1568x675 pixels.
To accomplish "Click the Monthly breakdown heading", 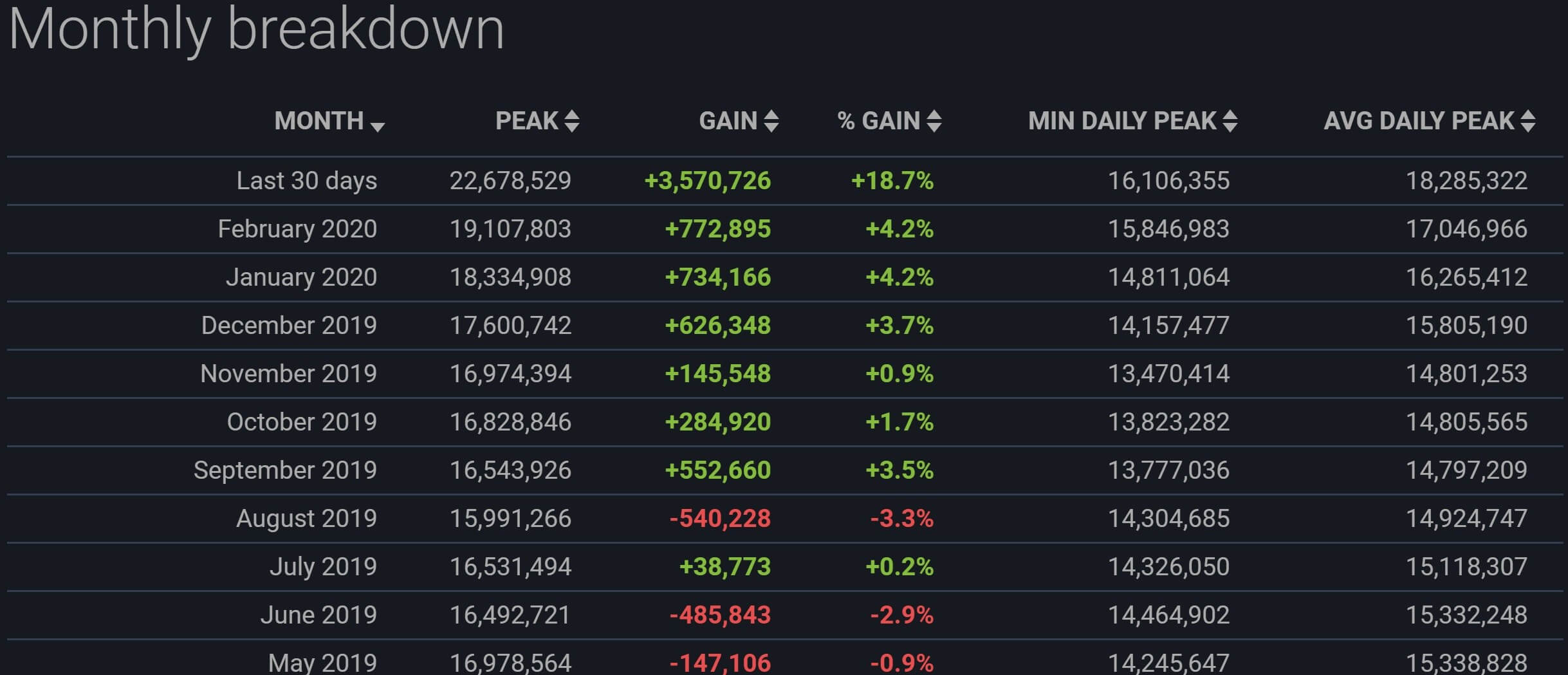I will [256, 30].
